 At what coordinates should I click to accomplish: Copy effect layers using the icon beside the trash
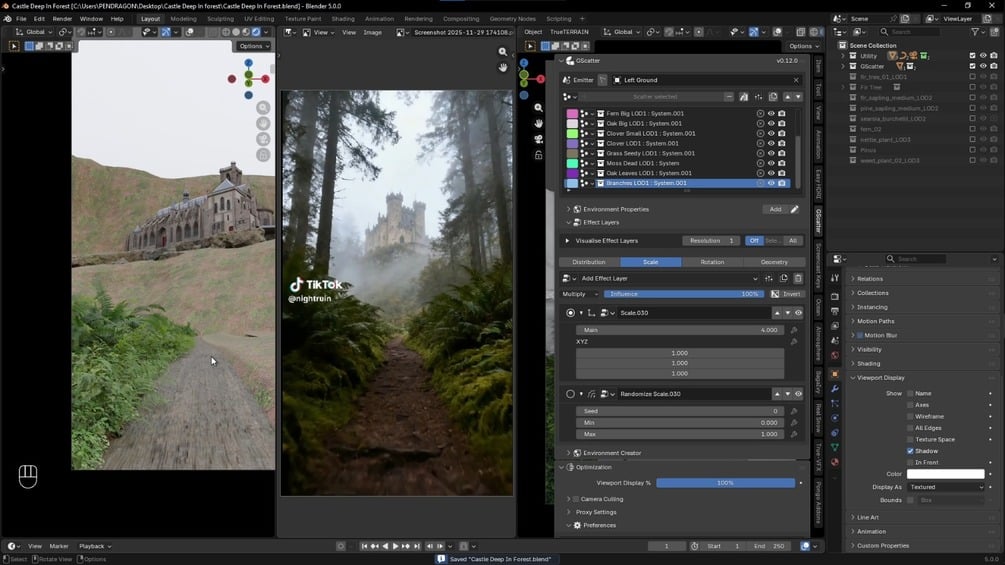(x=783, y=279)
